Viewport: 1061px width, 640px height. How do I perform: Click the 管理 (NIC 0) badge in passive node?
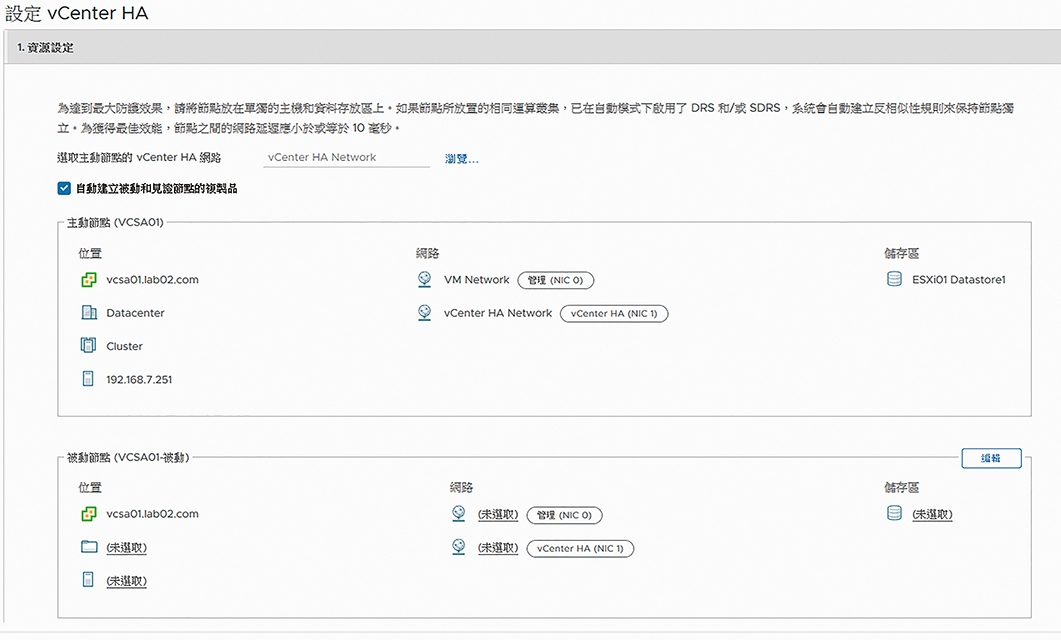pos(564,516)
